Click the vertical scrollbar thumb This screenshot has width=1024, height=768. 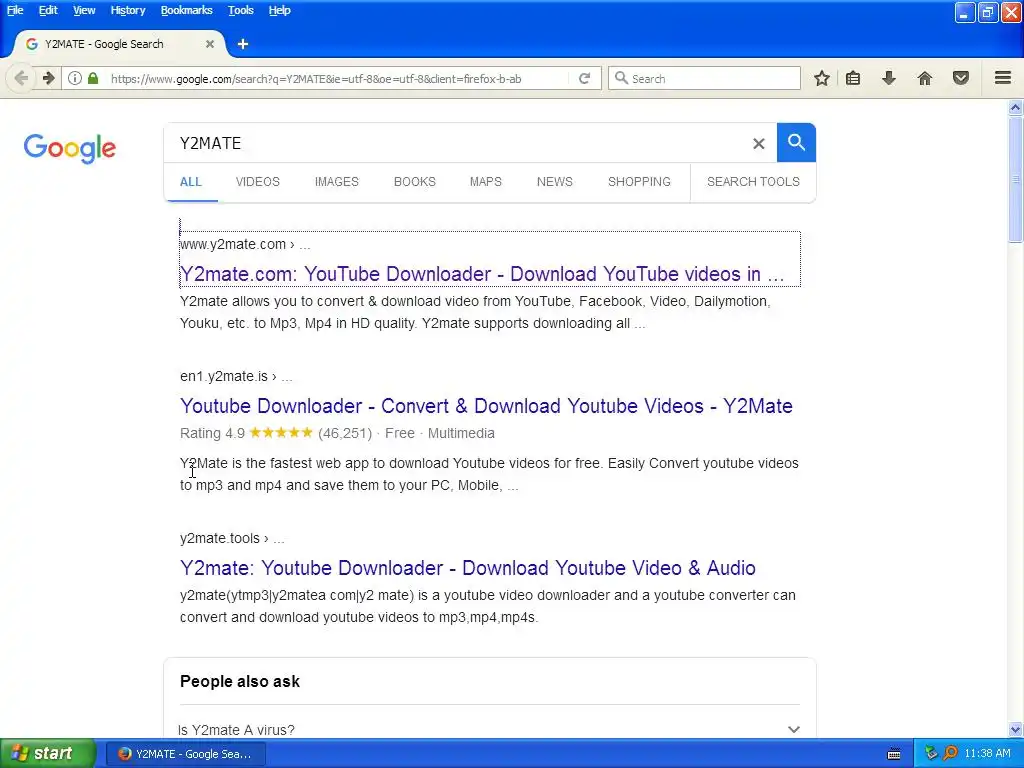pos(1016,178)
